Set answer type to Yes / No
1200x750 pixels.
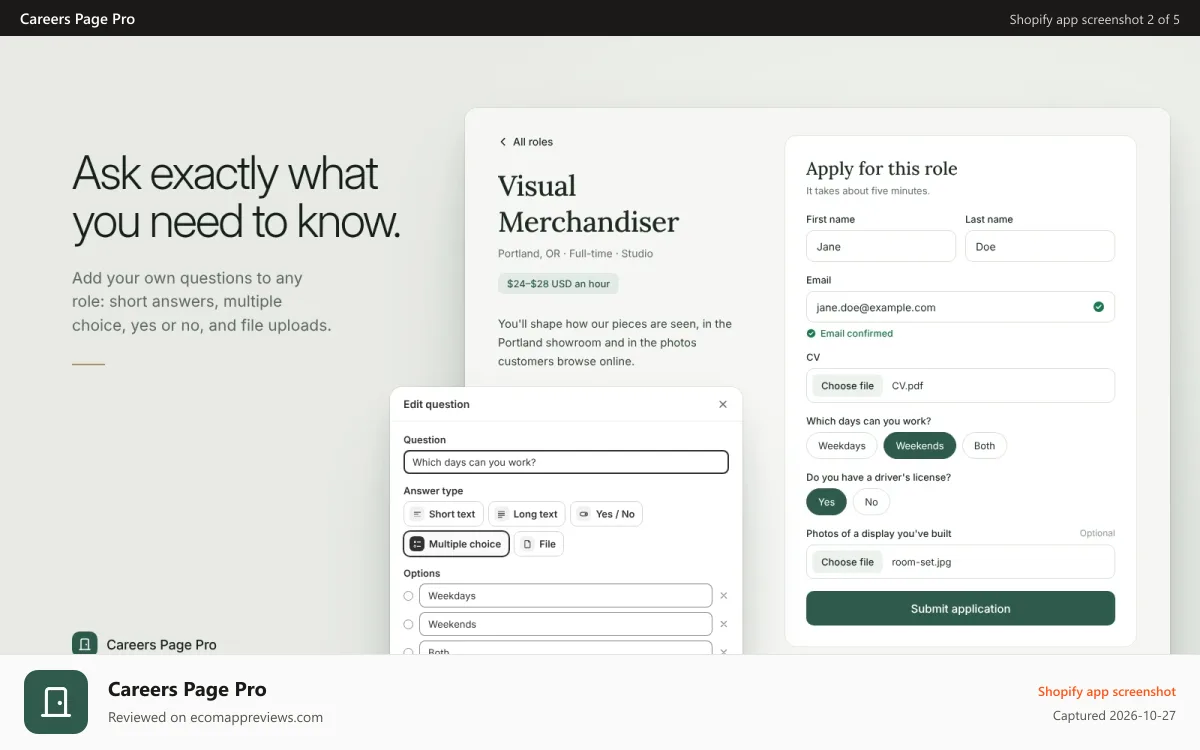pyautogui.click(x=607, y=514)
